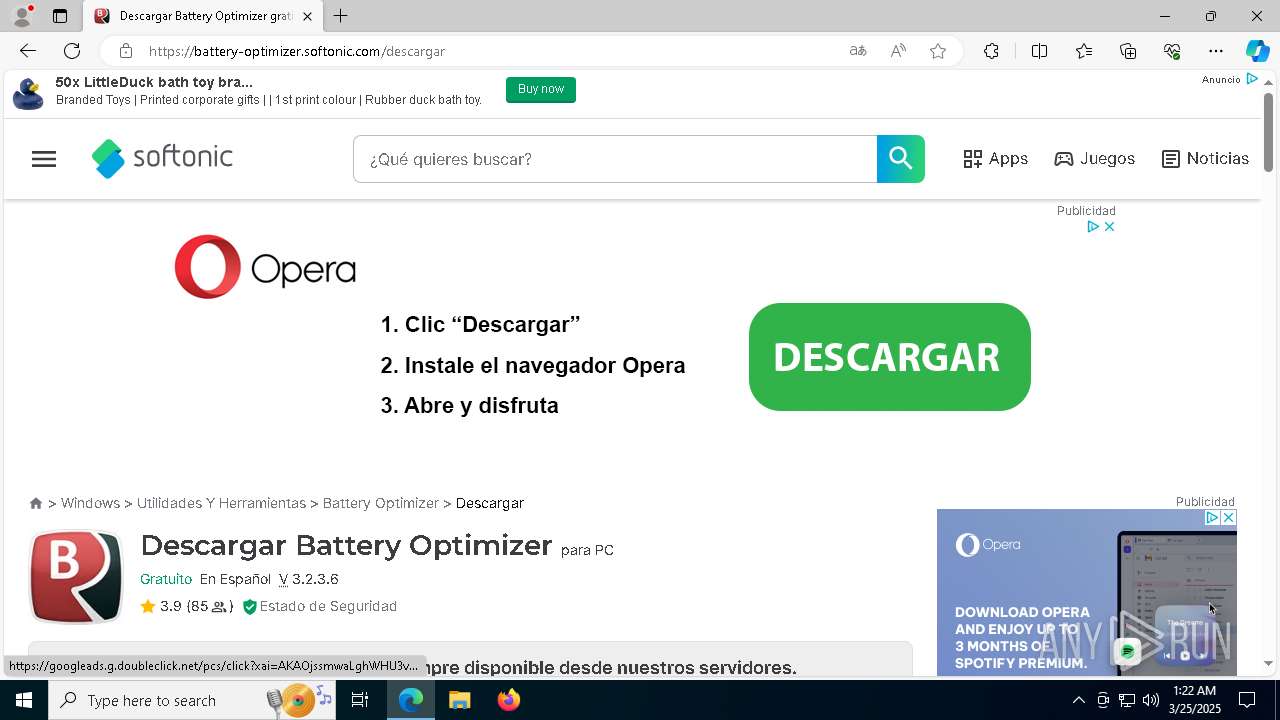
Task: Open network status tray icon
Action: [1127, 700]
